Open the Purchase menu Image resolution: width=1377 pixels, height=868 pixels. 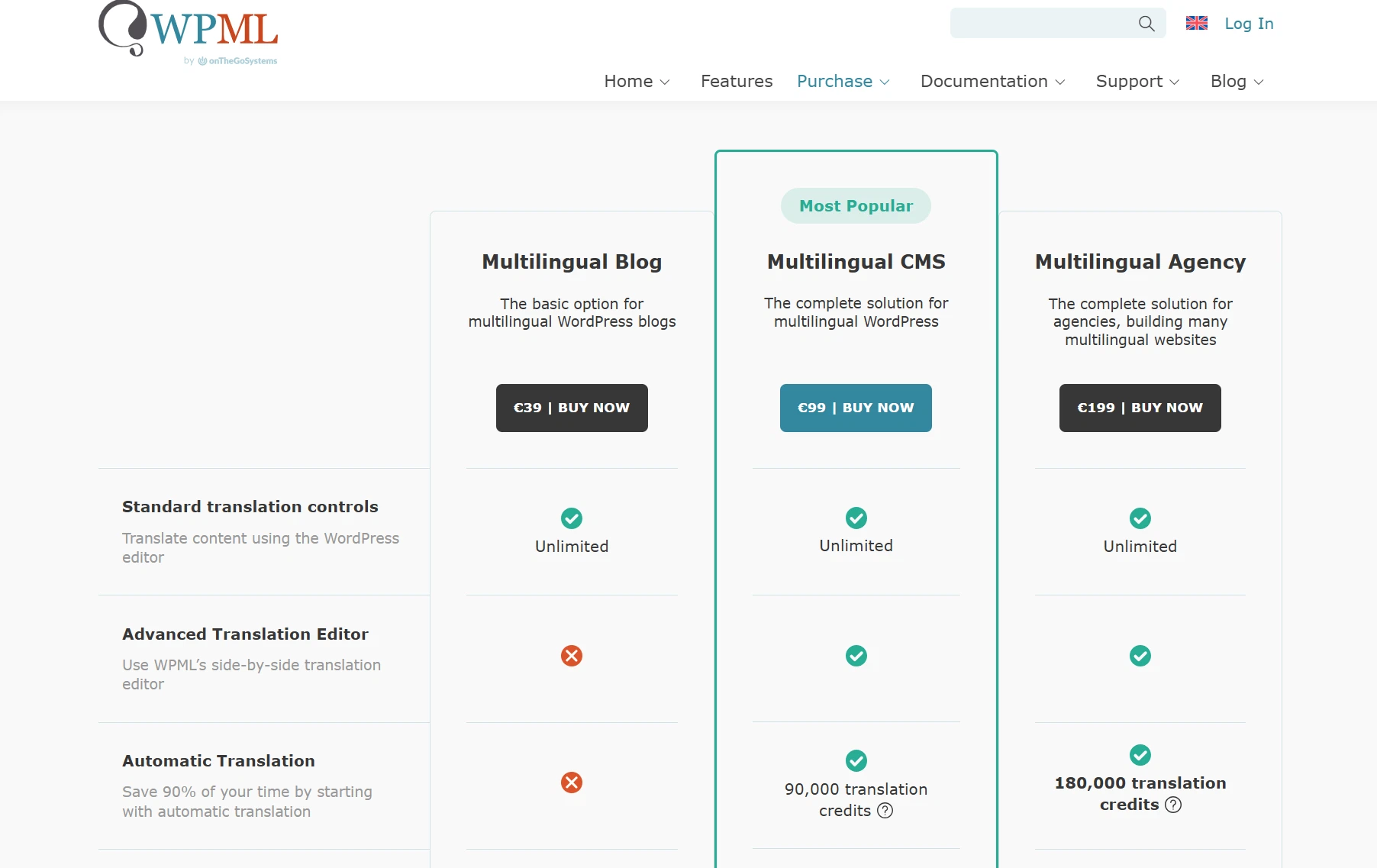pos(843,81)
